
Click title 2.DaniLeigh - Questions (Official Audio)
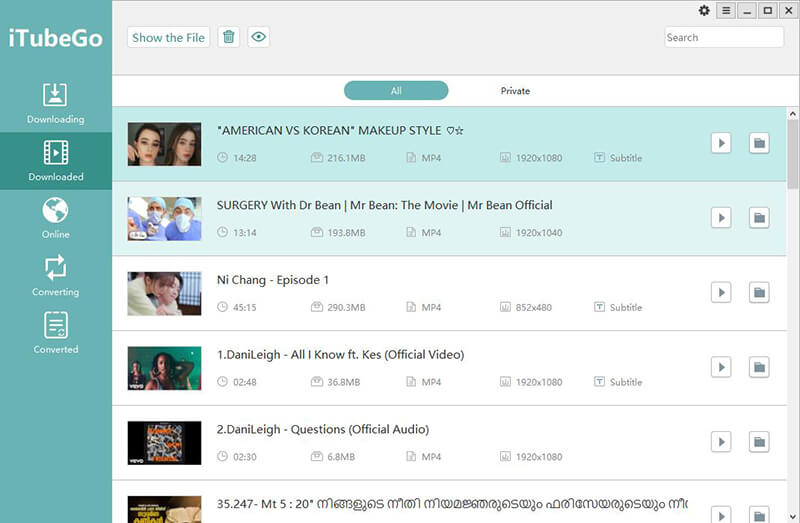click(x=323, y=430)
